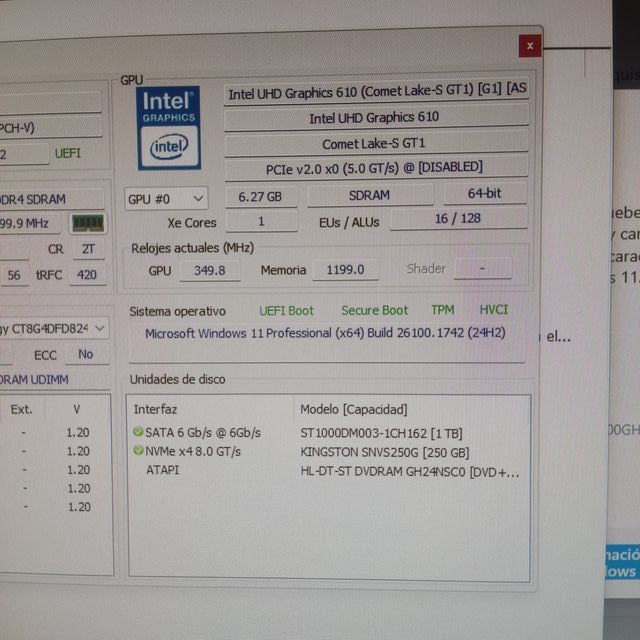Select the ATAPI drive row
Viewport: 640px width, 640px height.
click(x=329, y=471)
